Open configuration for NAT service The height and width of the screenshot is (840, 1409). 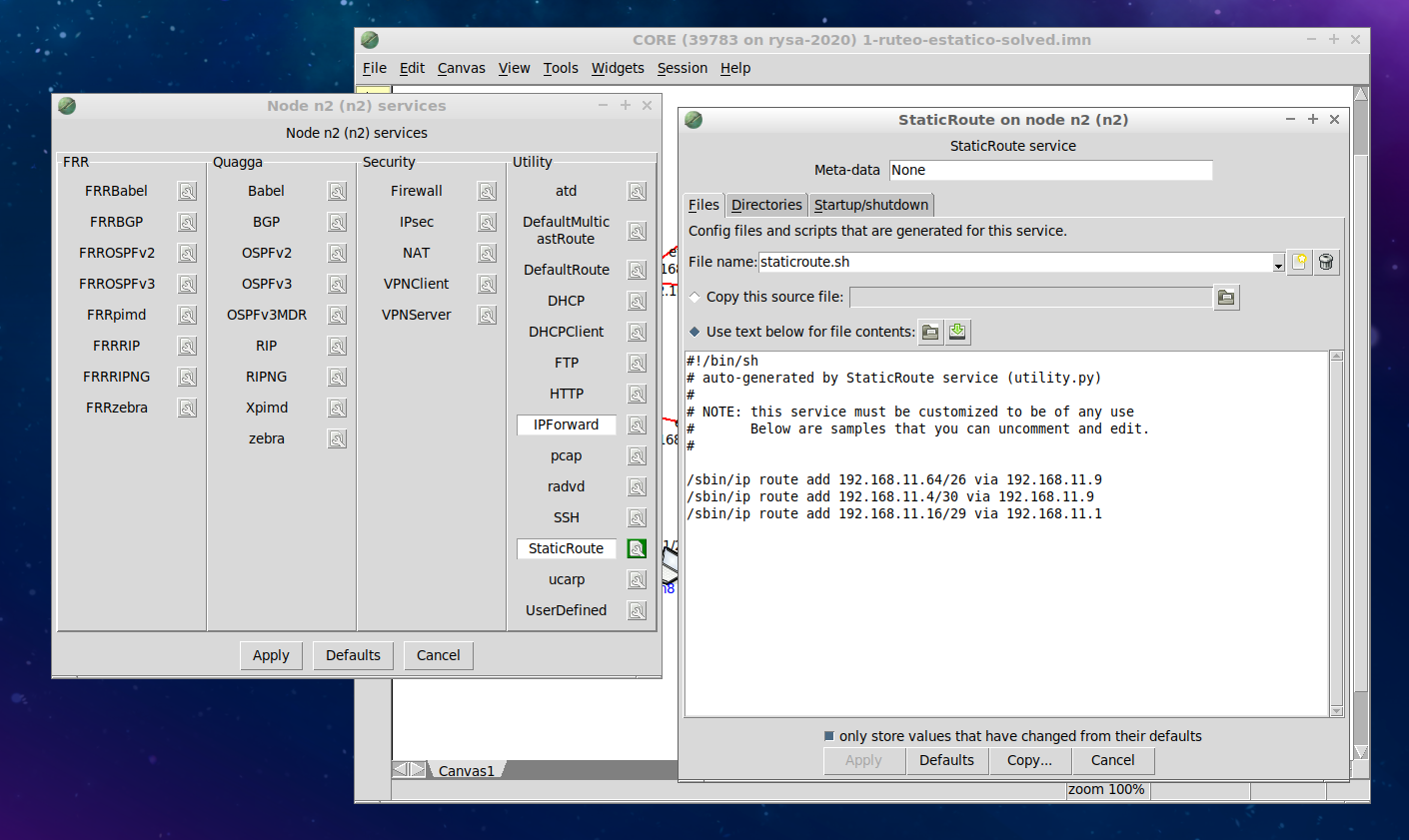487,254
